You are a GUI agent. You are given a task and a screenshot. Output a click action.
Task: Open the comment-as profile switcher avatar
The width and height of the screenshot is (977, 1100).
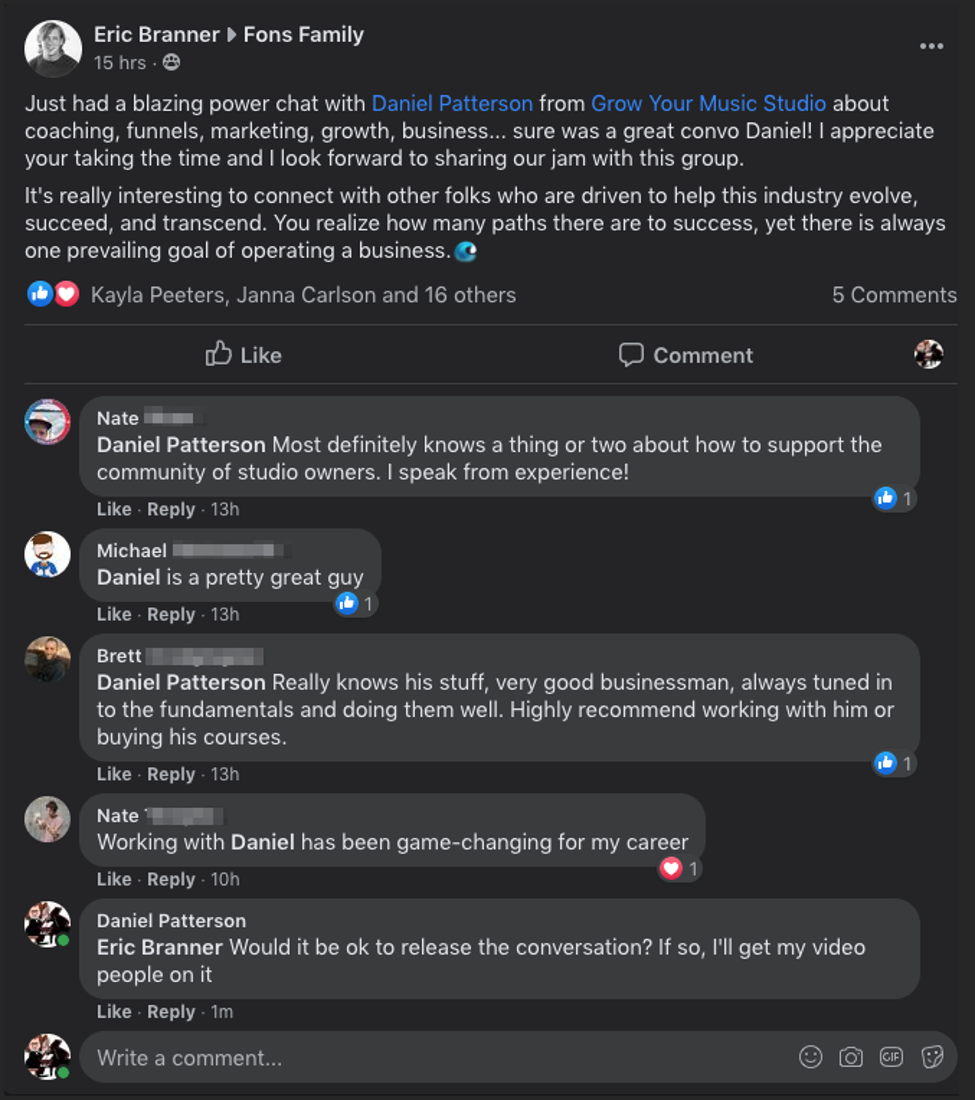[928, 354]
